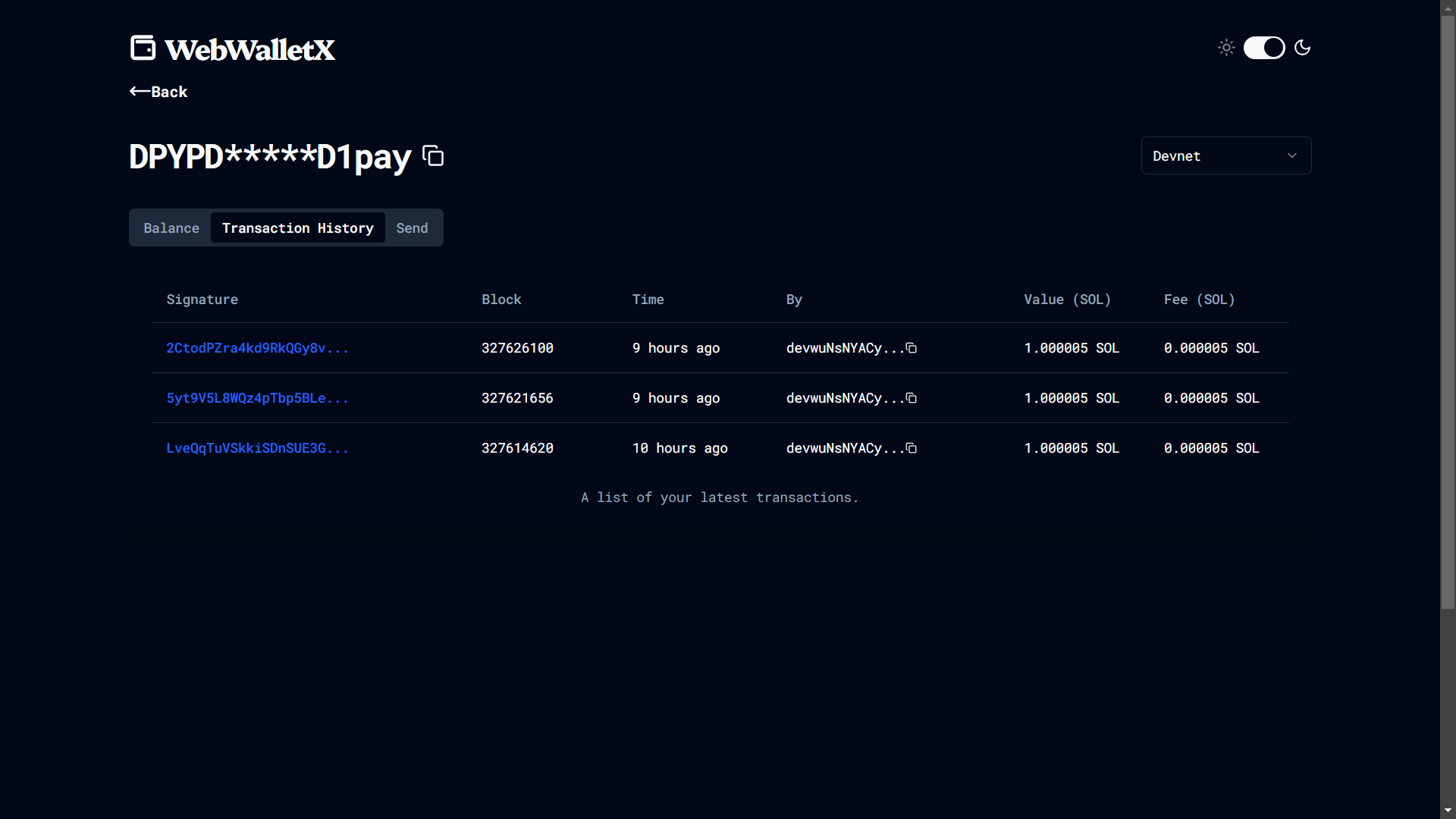The width and height of the screenshot is (1456, 819).
Task: Click the sun light-mode icon
Action: (x=1226, y=48)
